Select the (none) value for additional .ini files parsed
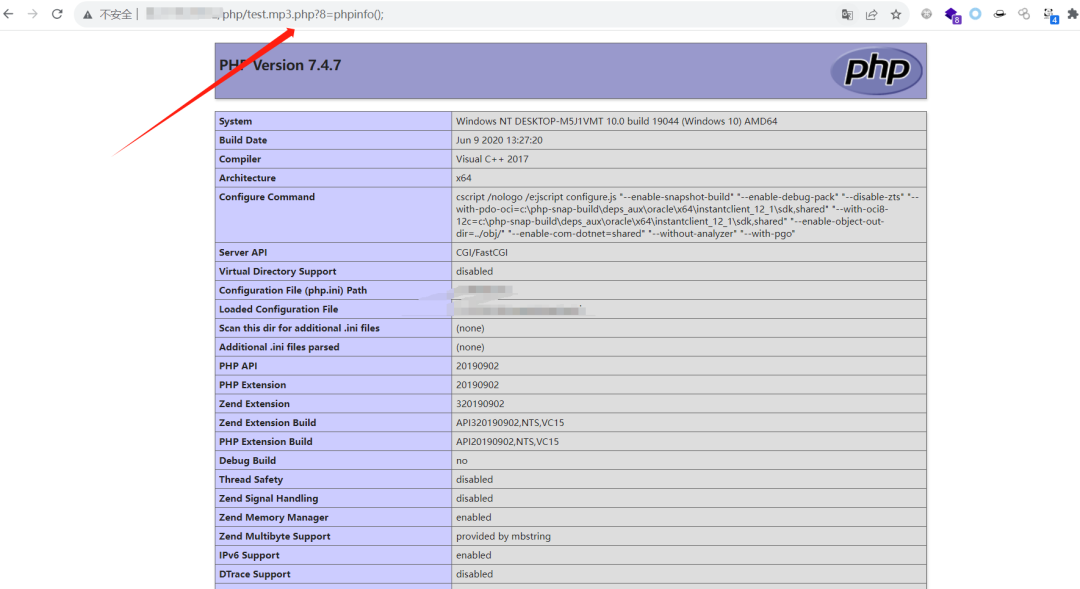The width and height of the screenshot is (1080, 589). click(470, 347)
